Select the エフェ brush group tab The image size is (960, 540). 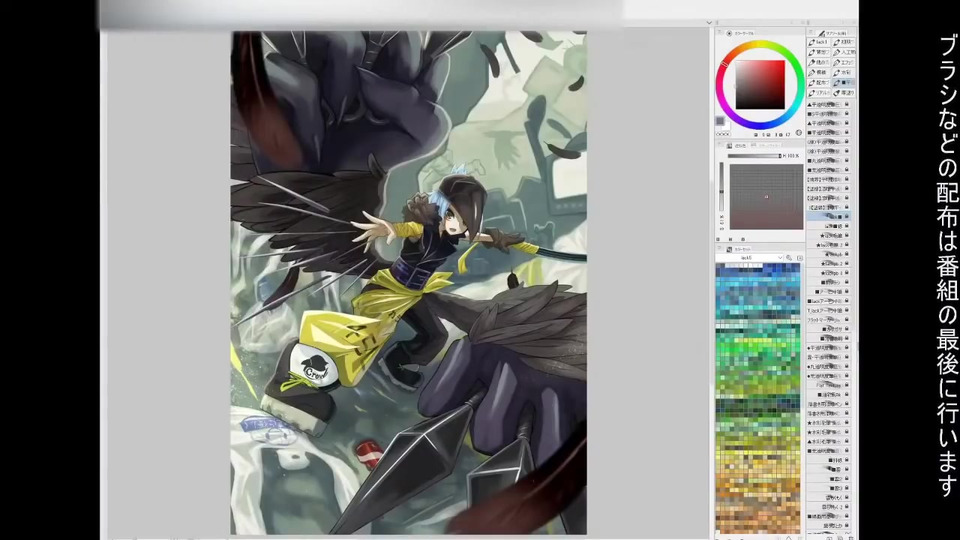pos(844,62)
